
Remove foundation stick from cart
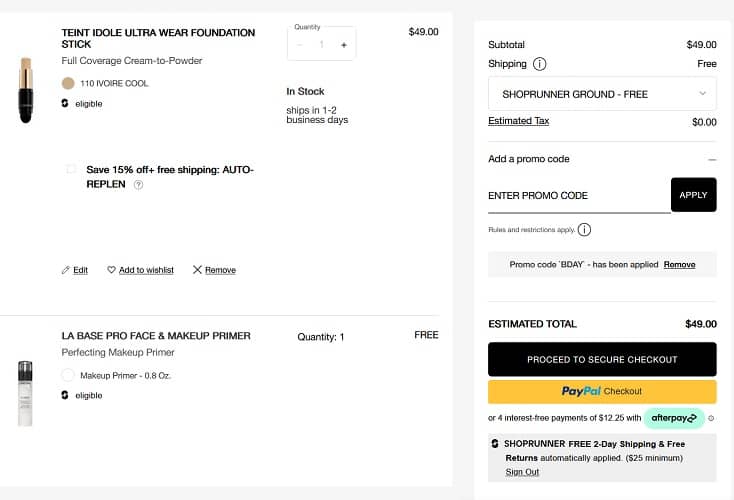[x=214, y=270]
